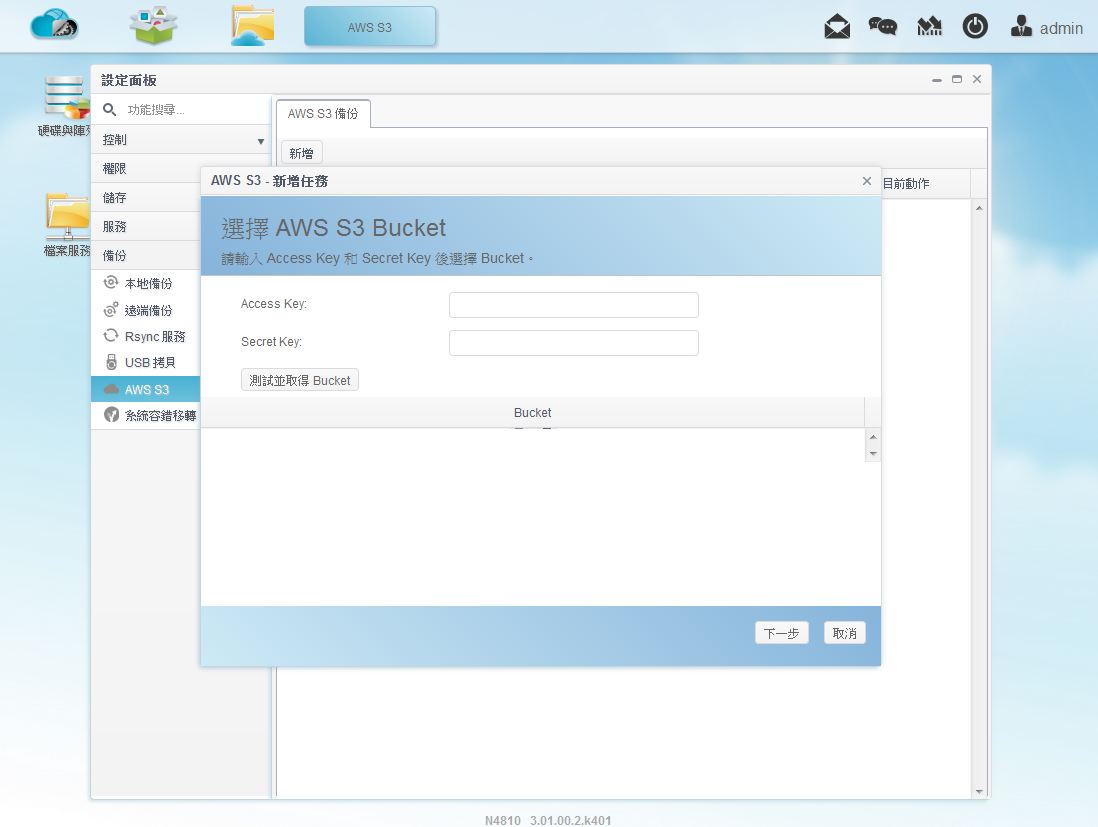Screen dimensions: 1098x827
Task: Maximize the 設定面板 window
Action: [957, 79]
